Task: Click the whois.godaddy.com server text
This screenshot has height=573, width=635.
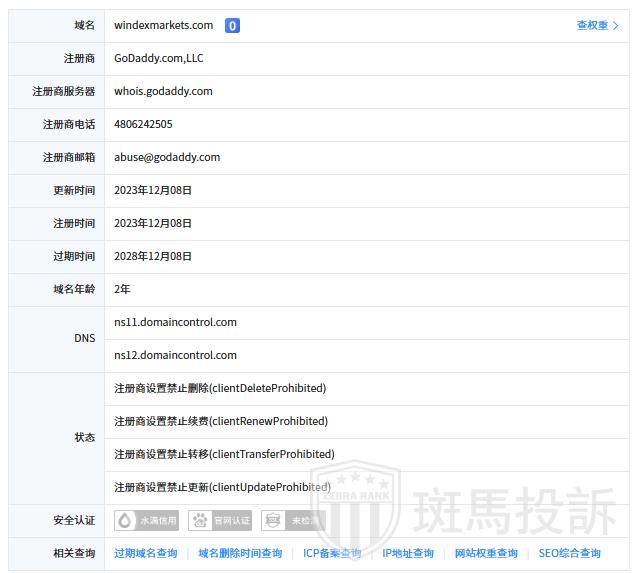Action: [x=163, y=91]
